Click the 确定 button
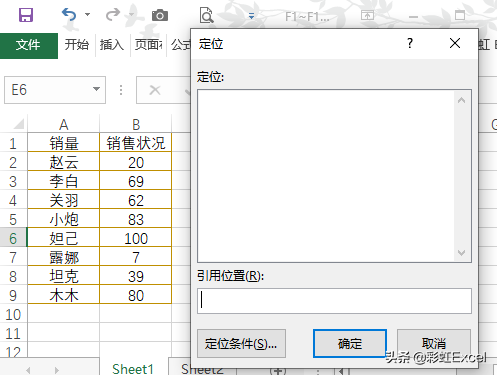The height and width of the screenshot is (375, 497). coord(350,343)
